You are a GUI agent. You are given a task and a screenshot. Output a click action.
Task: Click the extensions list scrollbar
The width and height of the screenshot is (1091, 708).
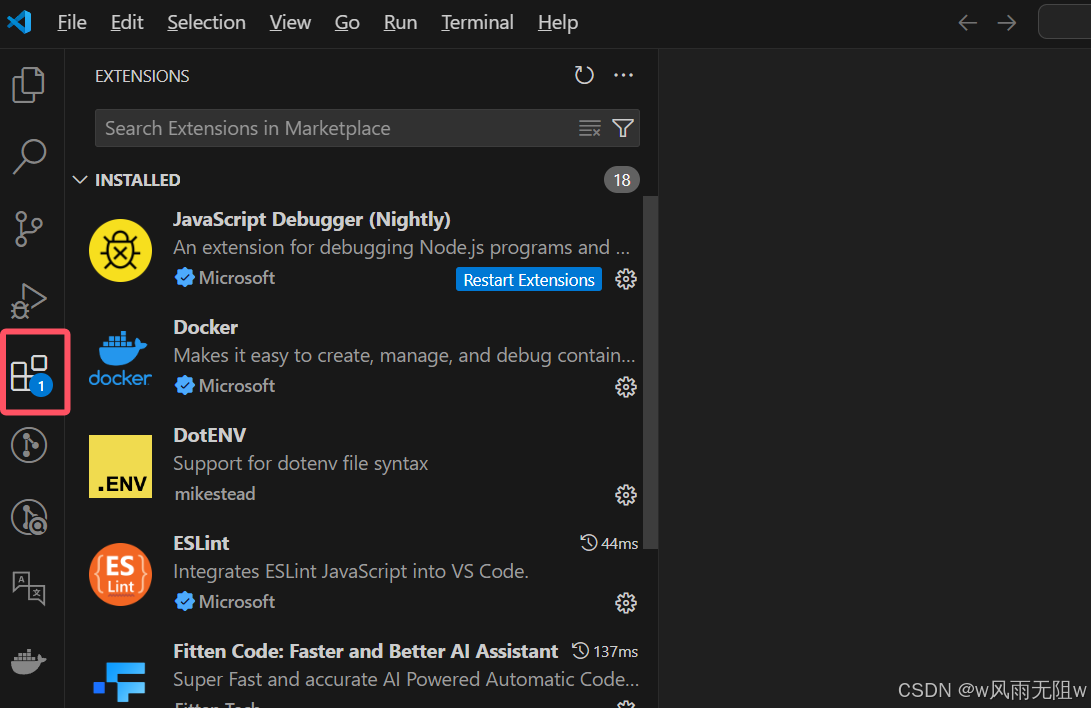tap(650, 372)
